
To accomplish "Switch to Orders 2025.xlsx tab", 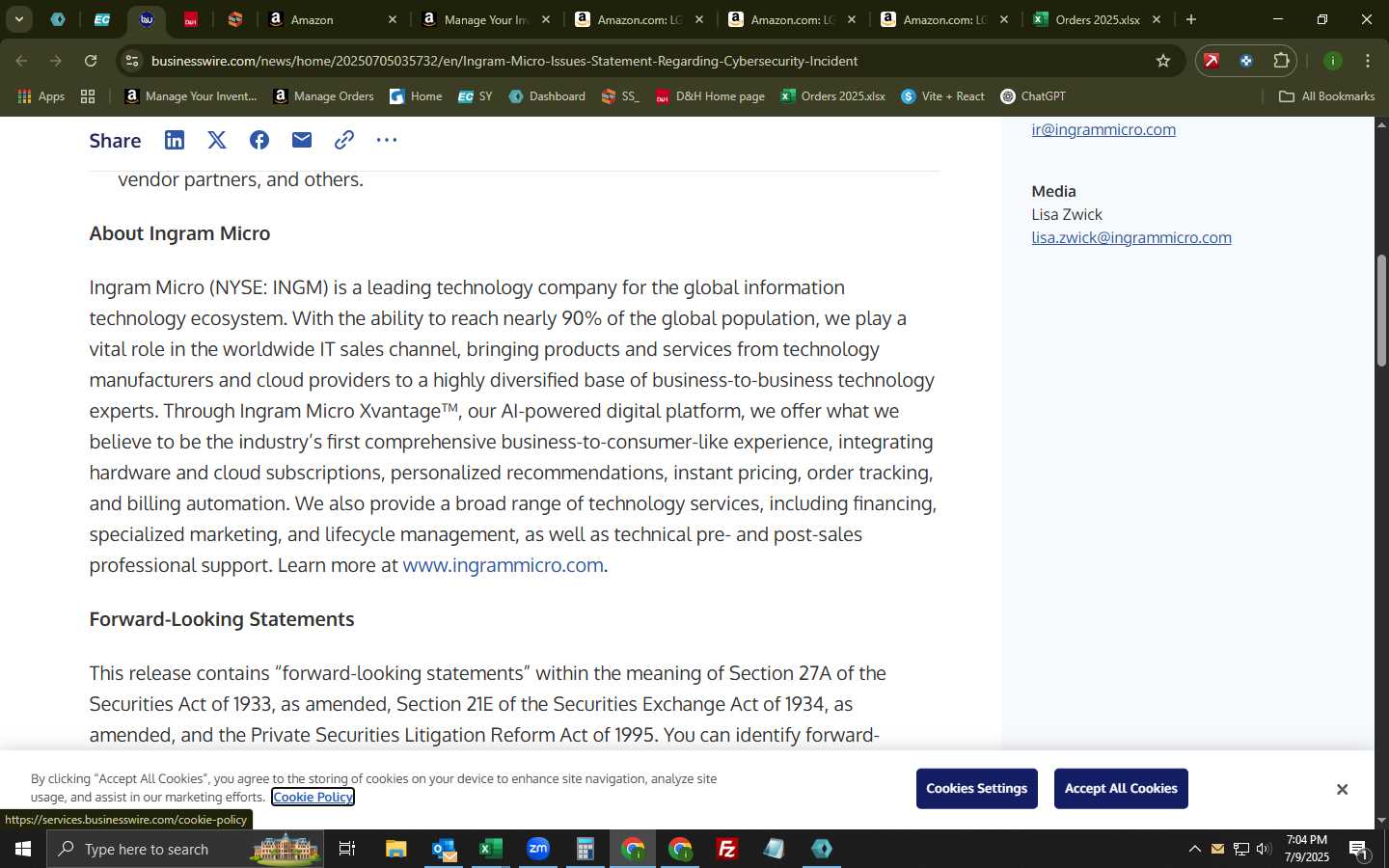I will [1098, 19].
